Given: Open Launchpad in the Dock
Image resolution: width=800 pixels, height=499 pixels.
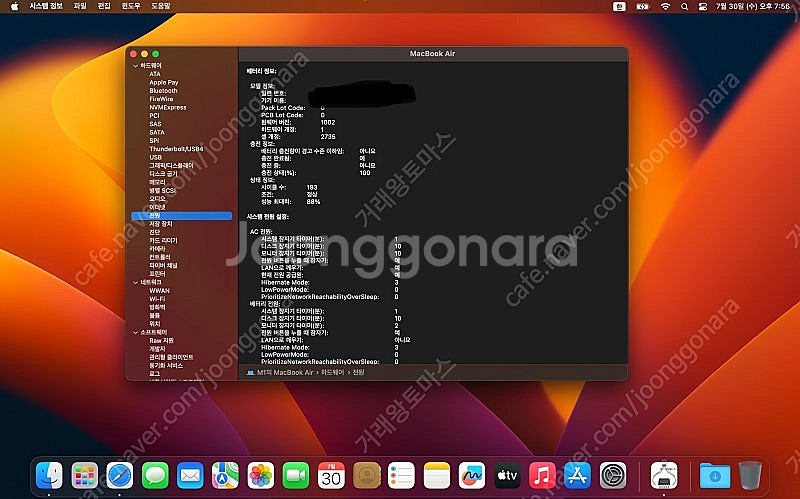Looking at the screenshot, I should tap(85, 476).
